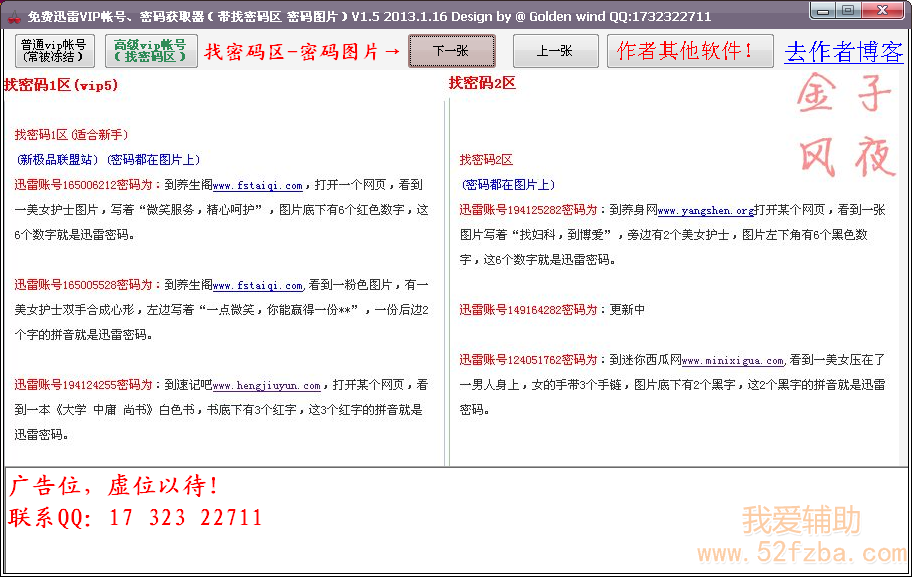This screenshot has height=577, width=912.
Task: Minimize the window
Action: pyautogui.click(x=822, y=10)
